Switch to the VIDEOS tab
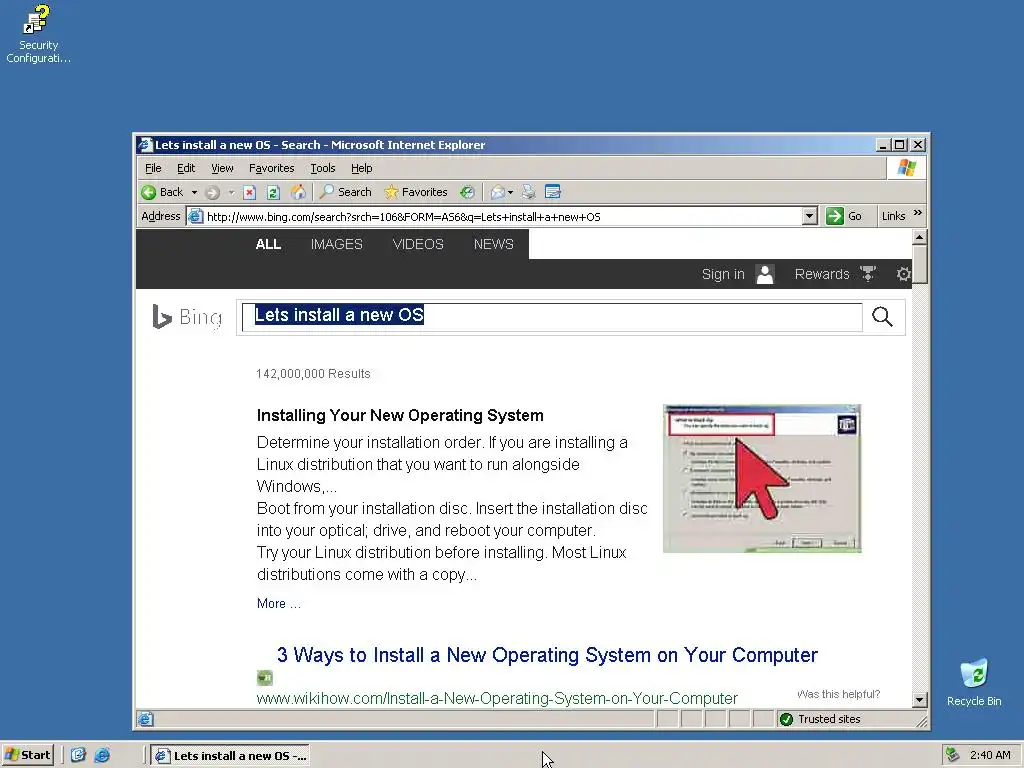 (x=418, y=244)
